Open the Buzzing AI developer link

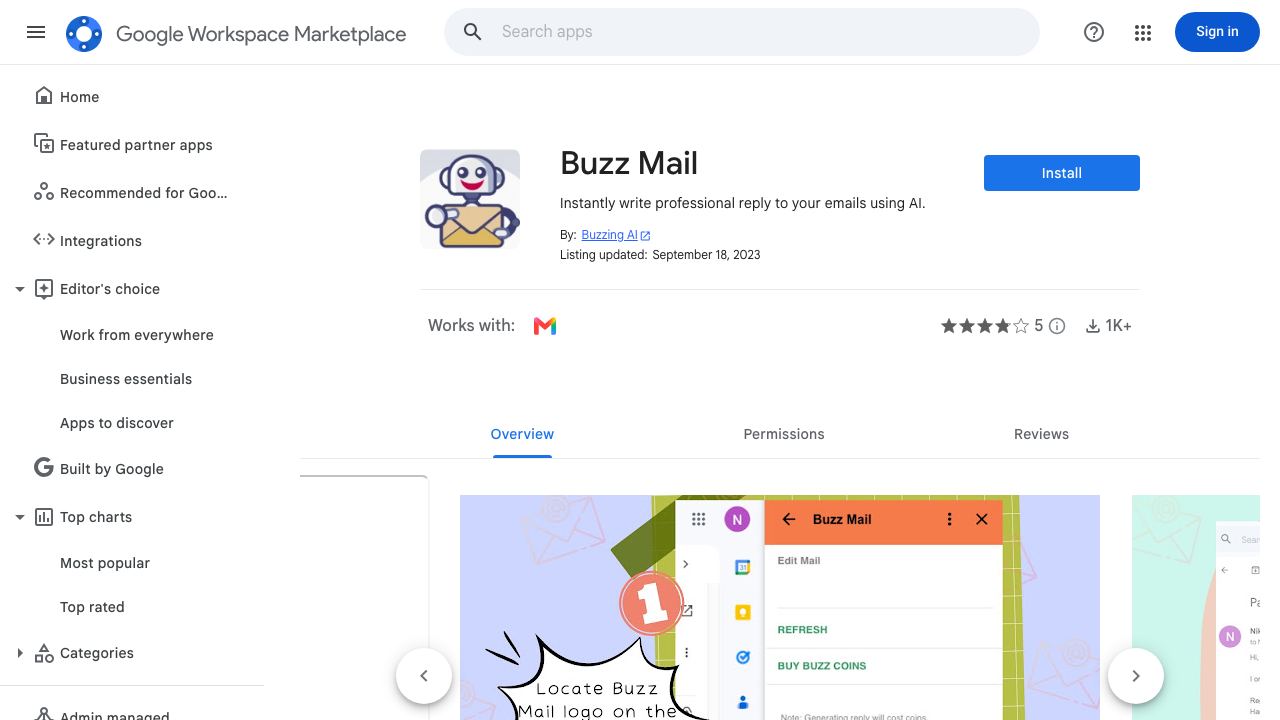(x=609, y=235)
